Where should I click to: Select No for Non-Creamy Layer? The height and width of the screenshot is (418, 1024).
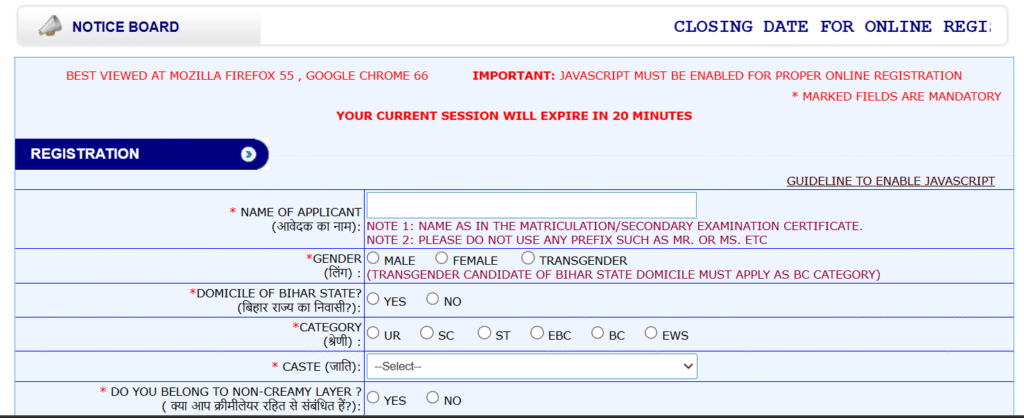pyautogui.click(x=432, y=398)
